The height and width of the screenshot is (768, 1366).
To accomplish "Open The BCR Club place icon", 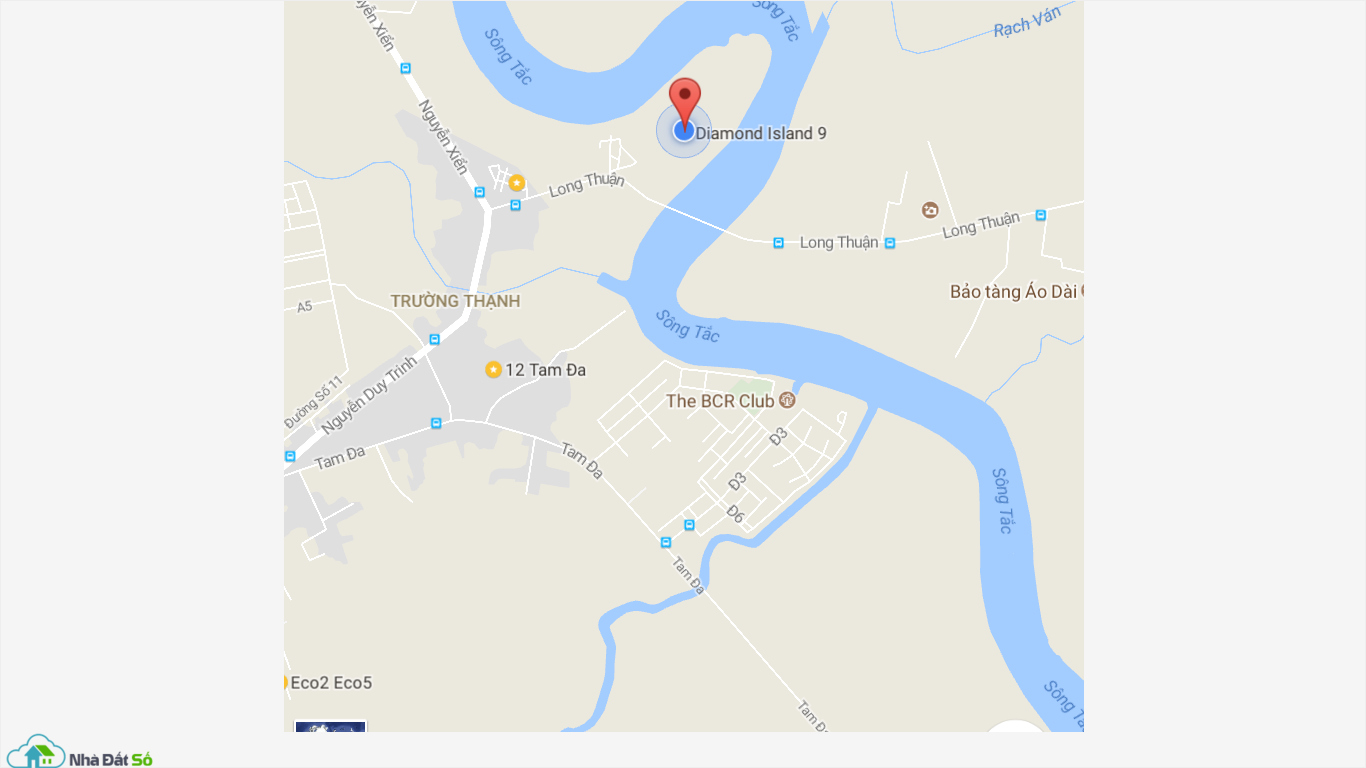I will [x=787, y=401].
